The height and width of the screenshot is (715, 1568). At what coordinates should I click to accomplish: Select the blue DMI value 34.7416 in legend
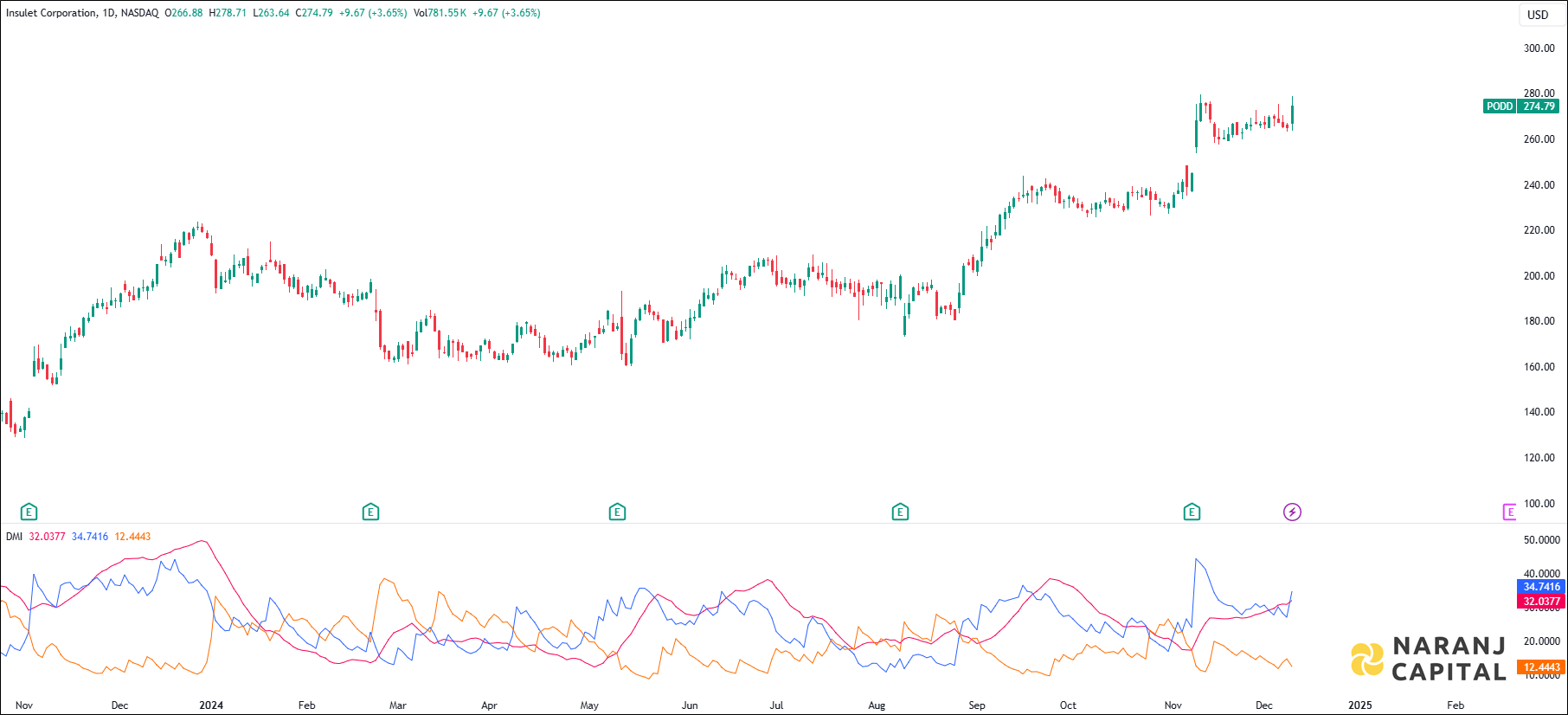tap(90, 537)
